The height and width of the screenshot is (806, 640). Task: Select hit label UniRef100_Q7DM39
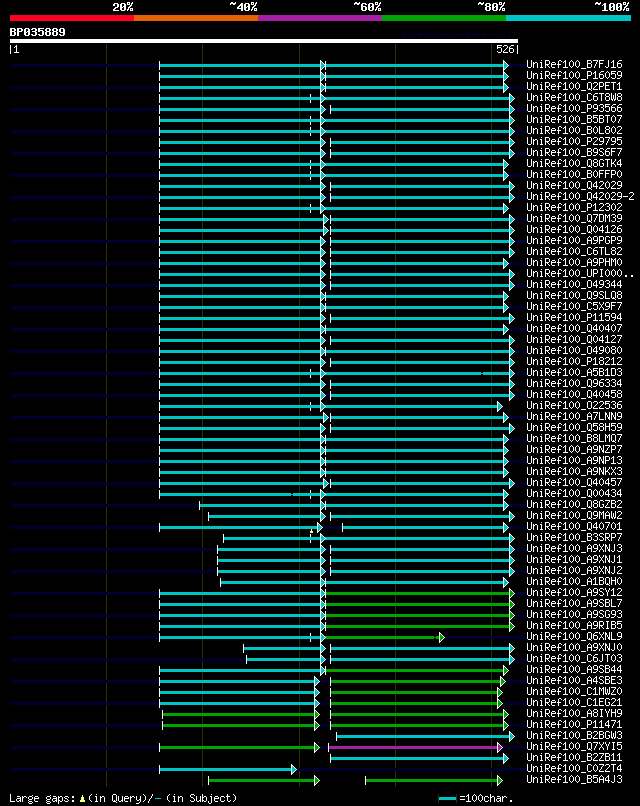(x=574, y=218)
